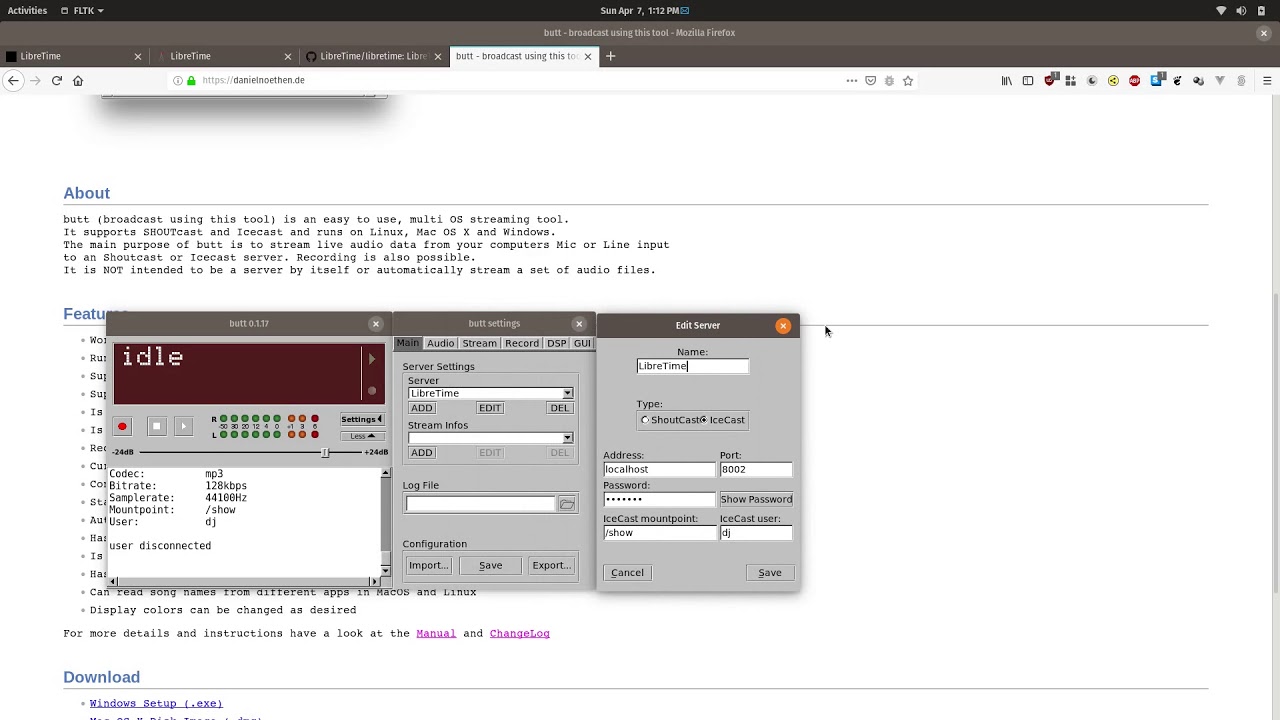Open a new tab with plus icon
The height and width of the screenshot is (720, 1280).
(x=610, y=56)
